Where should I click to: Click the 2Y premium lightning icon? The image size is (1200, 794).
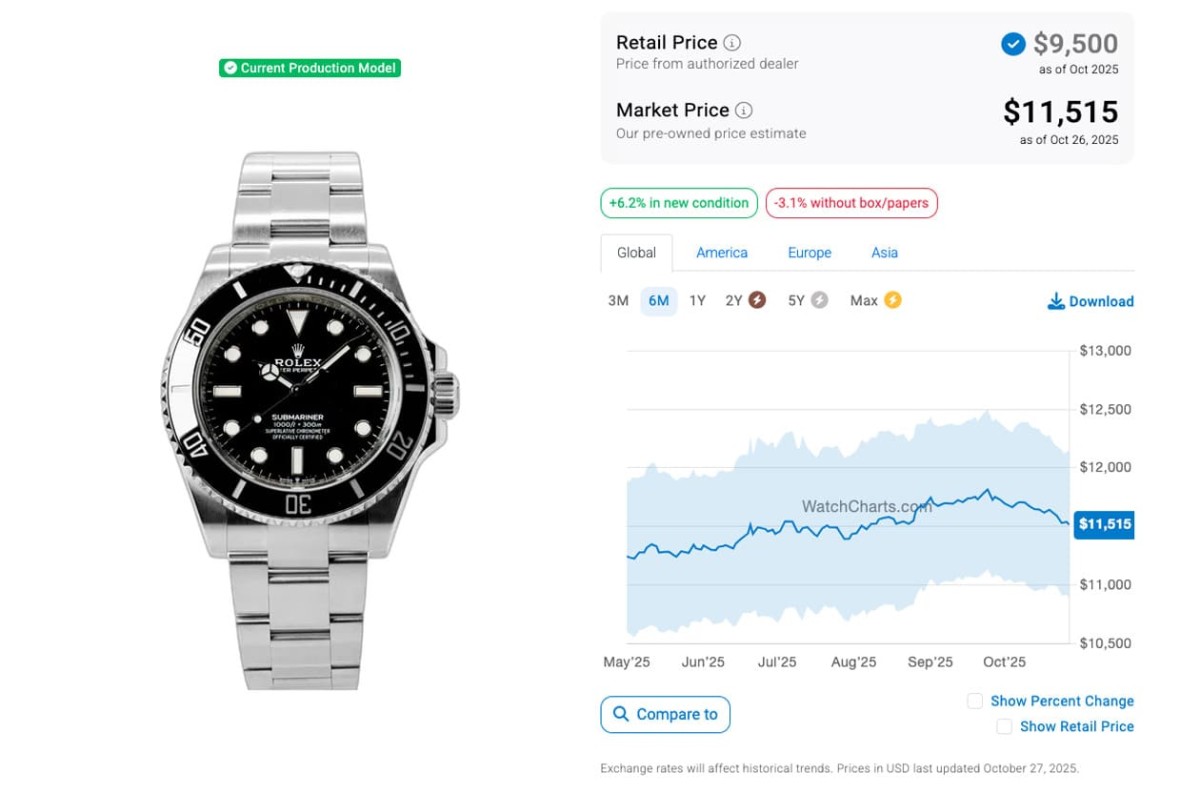coord(757,300)
